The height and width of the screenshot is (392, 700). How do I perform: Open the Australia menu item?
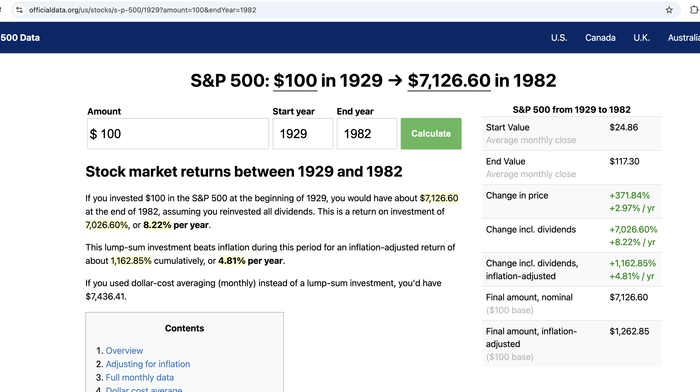pos(683,38)
